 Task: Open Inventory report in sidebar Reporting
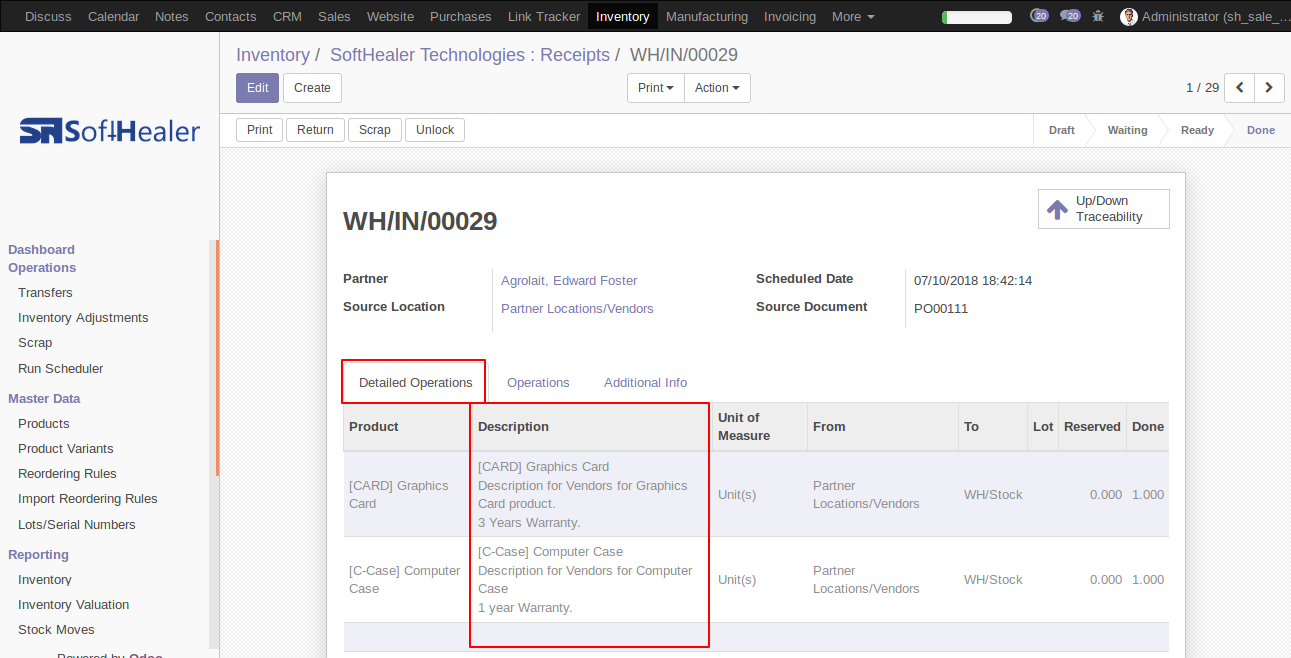tap(45, 580)
